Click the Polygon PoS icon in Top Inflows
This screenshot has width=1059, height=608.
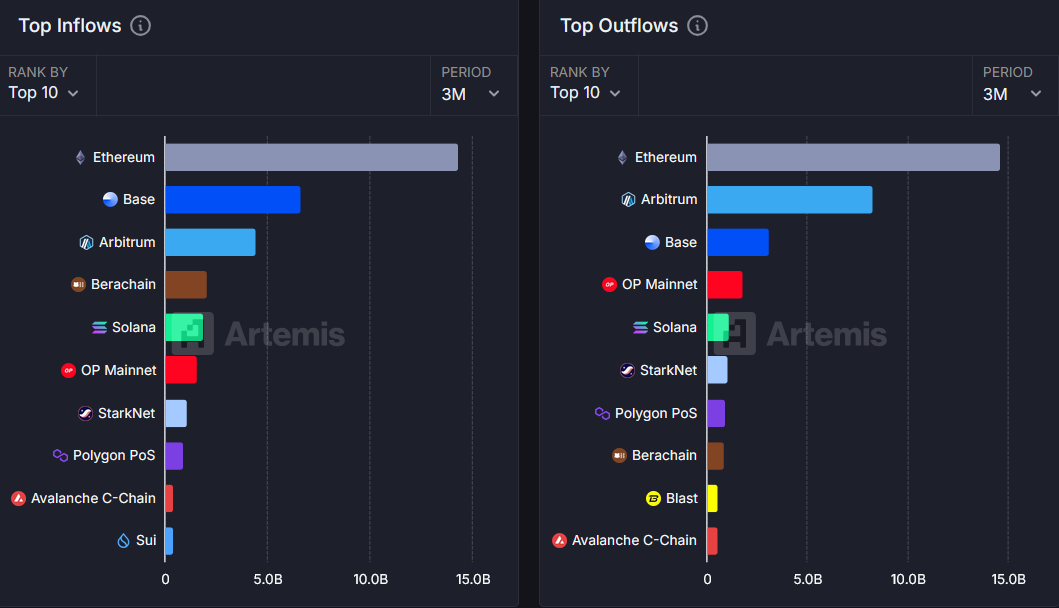(x=60, y=455)
